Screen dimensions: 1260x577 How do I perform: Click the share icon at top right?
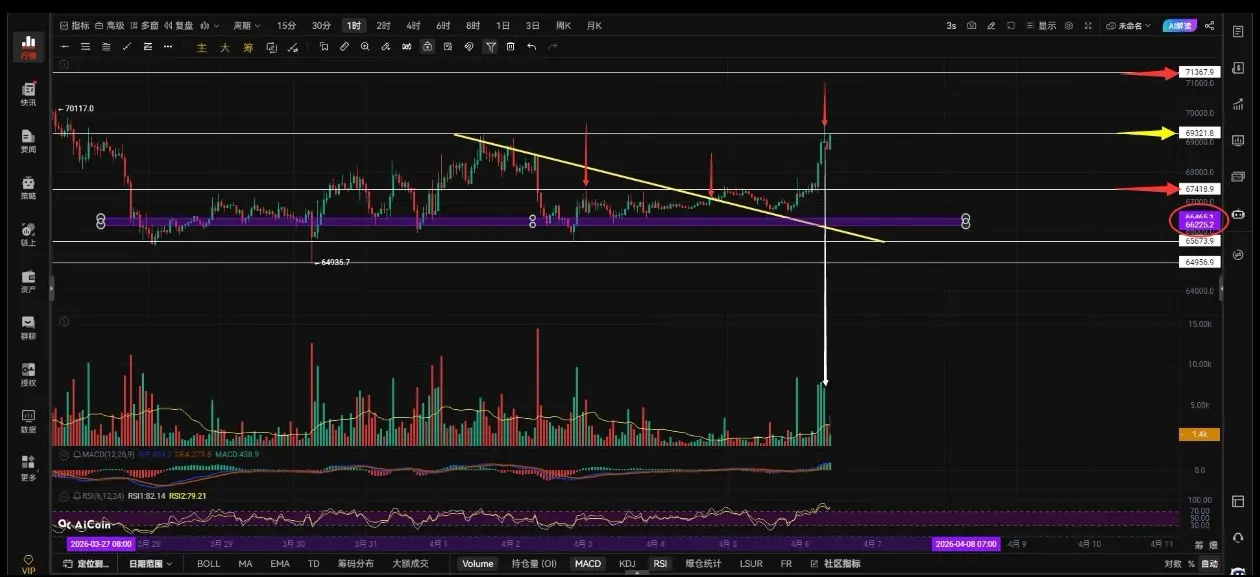1210,26
